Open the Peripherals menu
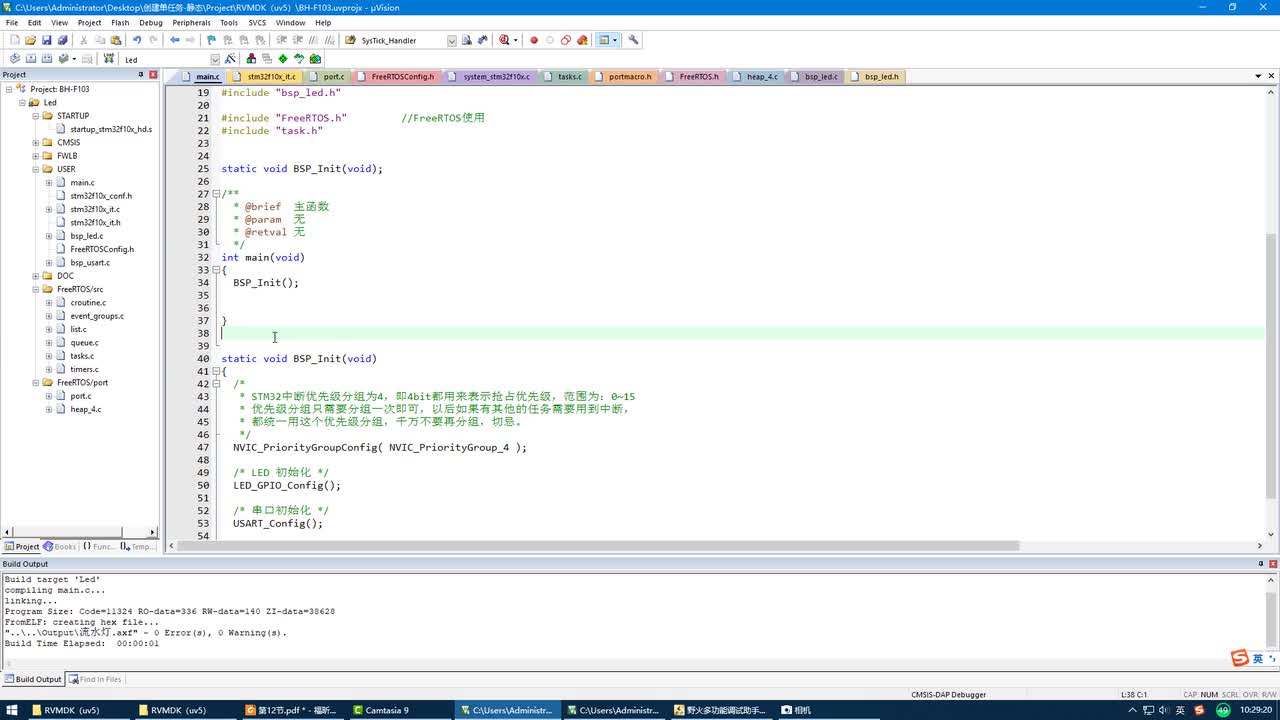This screenshot has height=720, width=1280. 191,22
